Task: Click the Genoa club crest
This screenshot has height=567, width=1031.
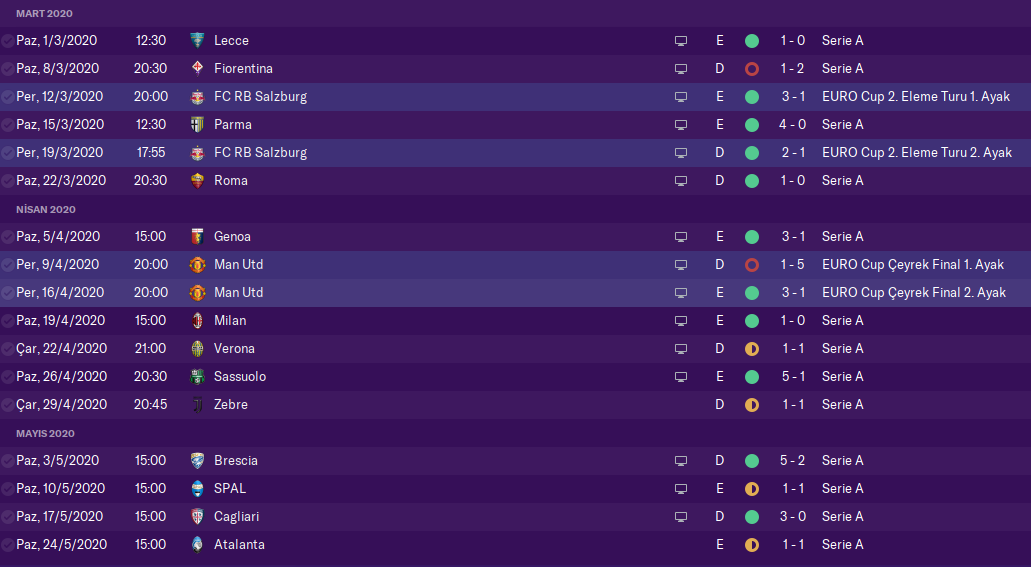Action: tap(197, 237)
